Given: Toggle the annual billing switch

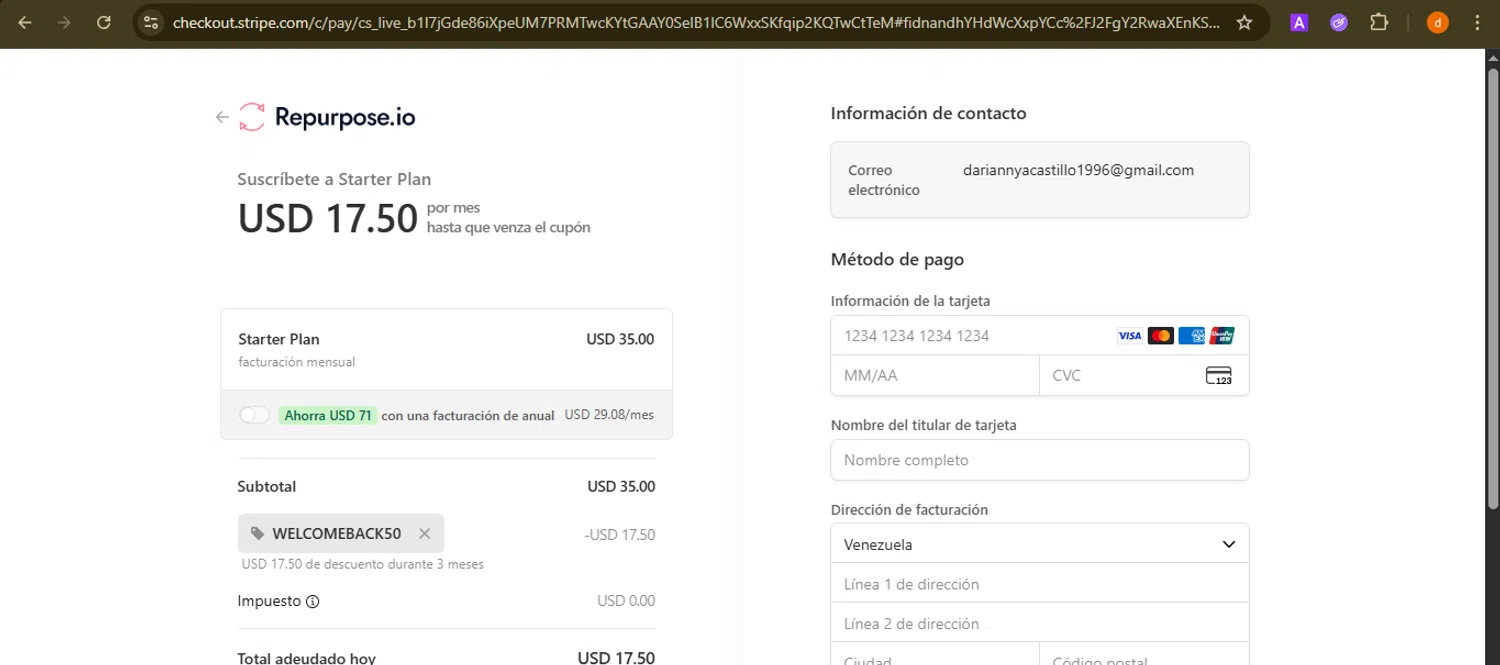Looking at the screenshot, I should click(254, 415).
